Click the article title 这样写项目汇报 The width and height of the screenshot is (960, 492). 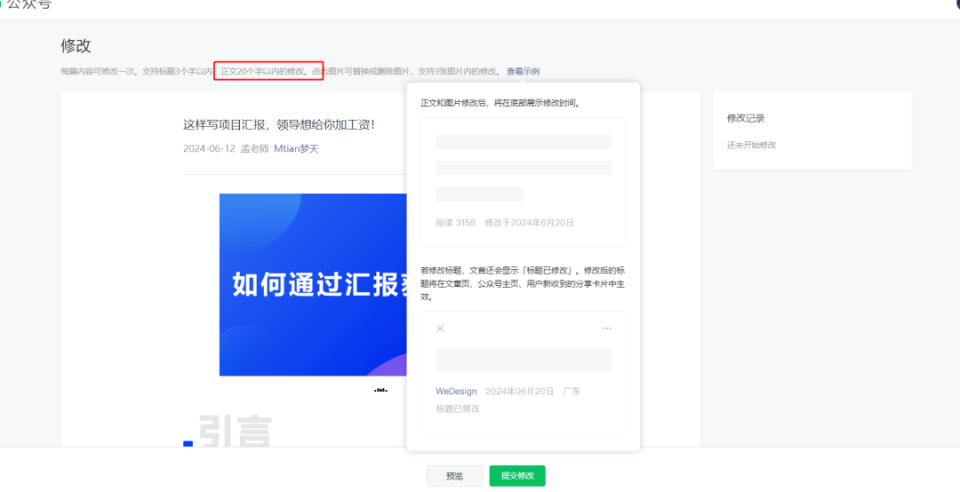point(279,125)
